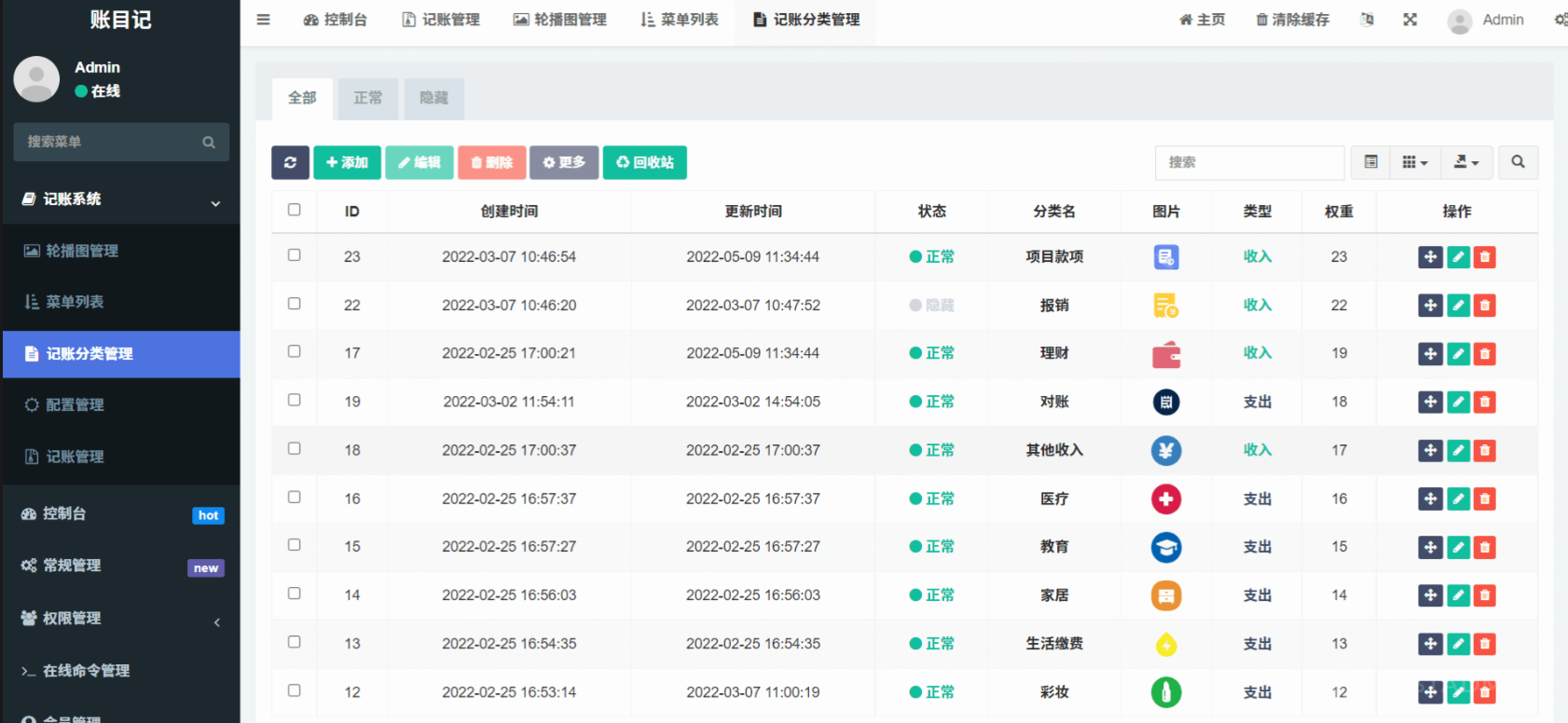The image size is (1568, 723).
Task: Switch to the 正常 filter tab
Action: [368, 98]
